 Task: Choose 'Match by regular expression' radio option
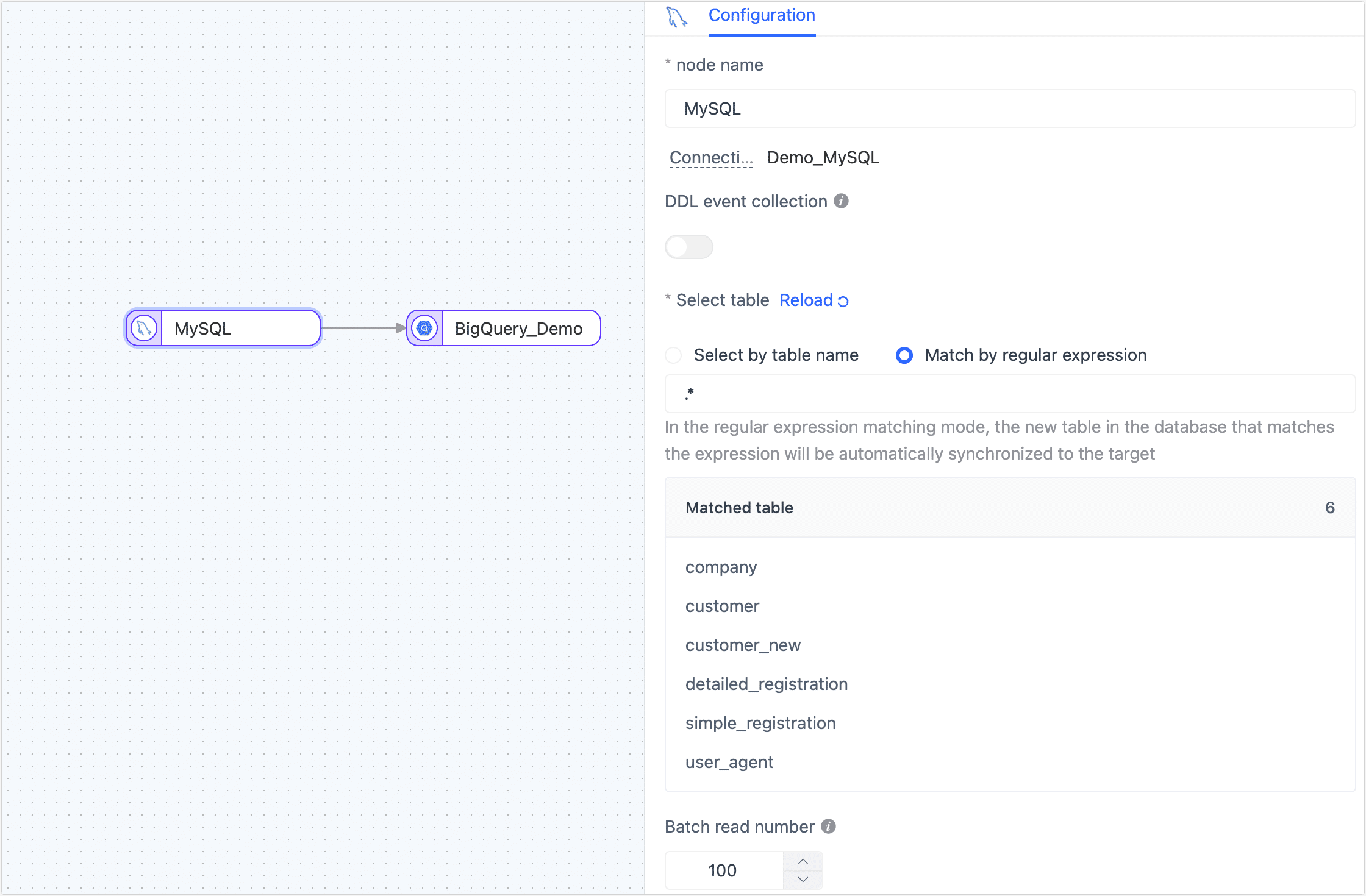904,355
